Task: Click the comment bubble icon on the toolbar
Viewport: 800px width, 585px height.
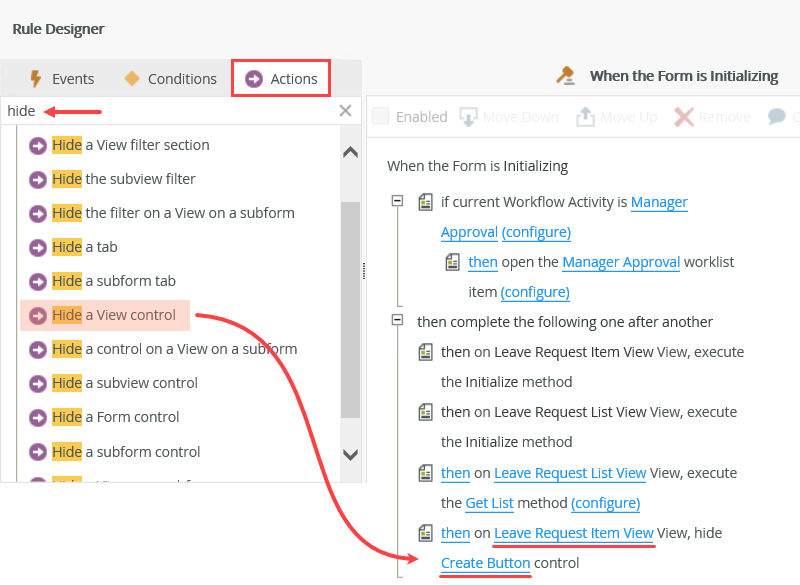Action: 779,116
